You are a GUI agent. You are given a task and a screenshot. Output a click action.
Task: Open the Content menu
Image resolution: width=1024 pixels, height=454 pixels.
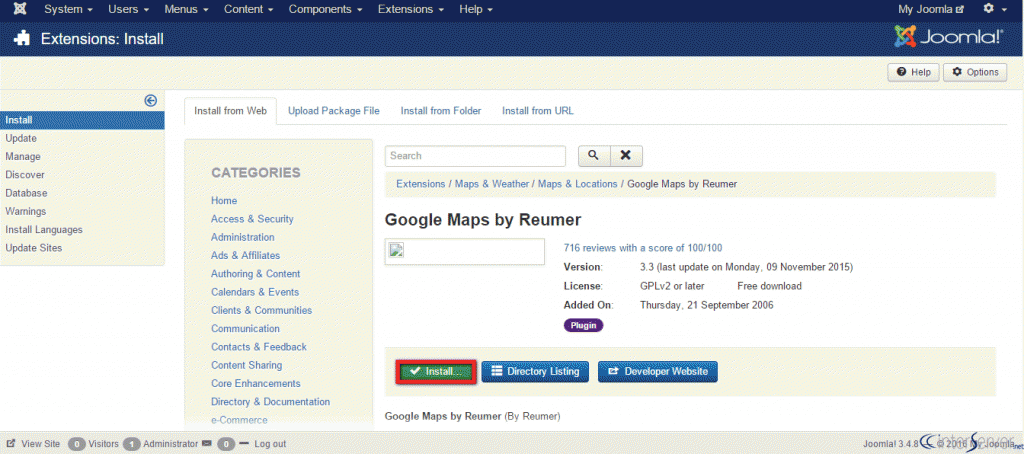pyautogui.click(x=249, y=9)
